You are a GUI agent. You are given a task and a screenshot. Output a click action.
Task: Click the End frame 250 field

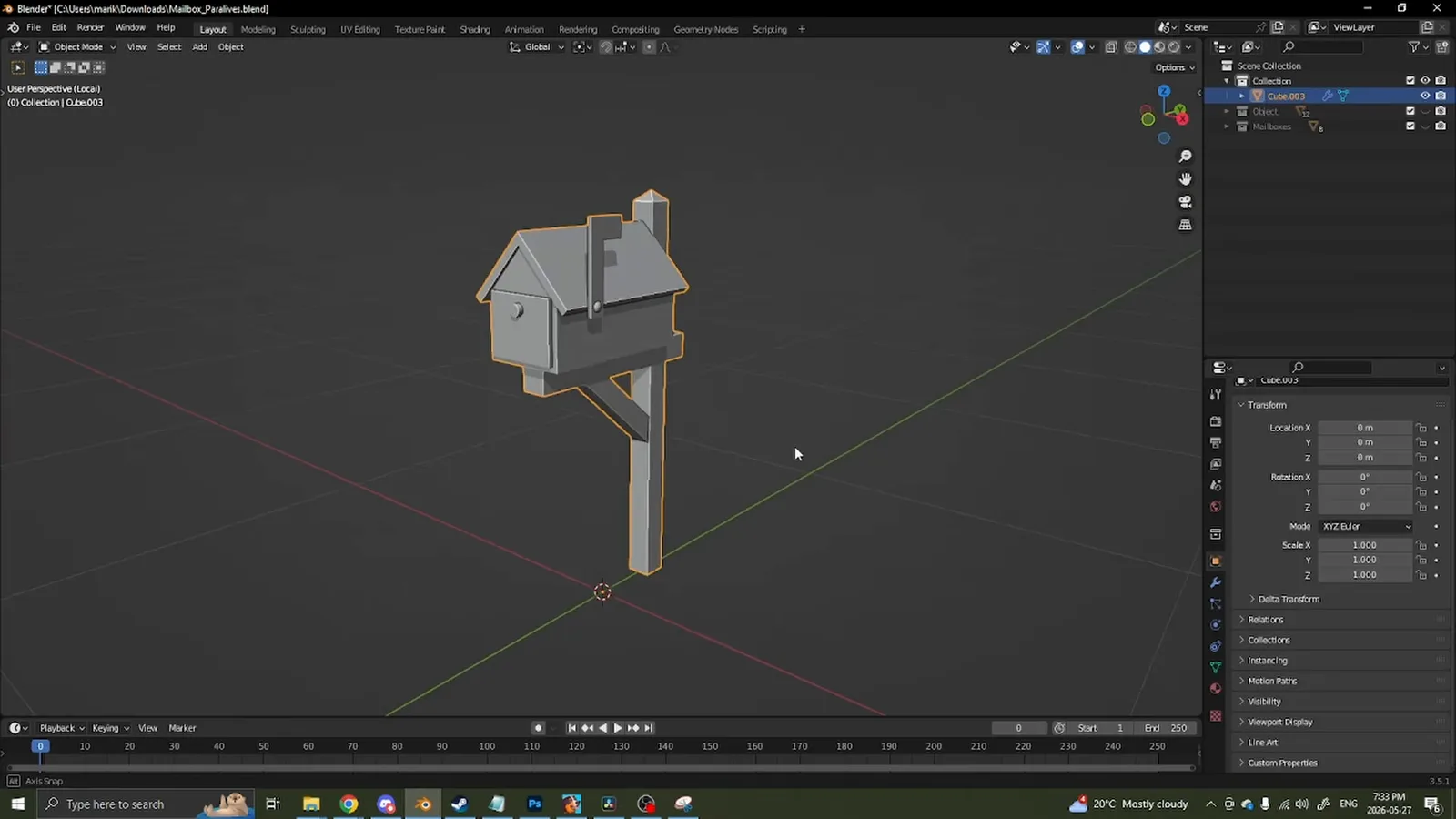coord(1167,728)
